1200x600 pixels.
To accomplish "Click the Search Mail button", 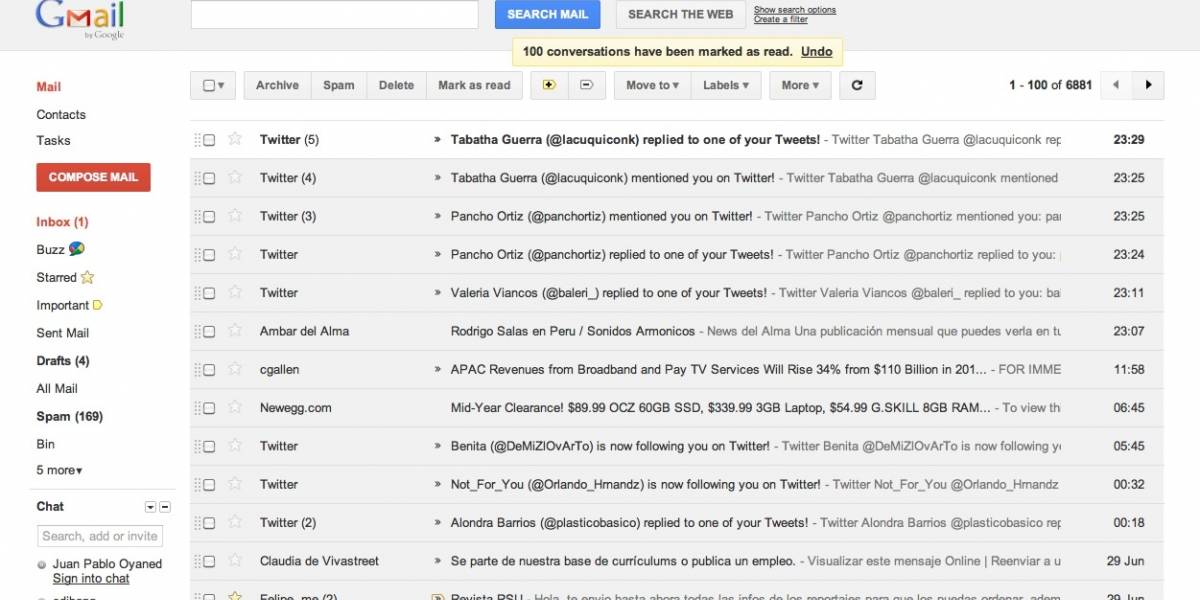I will [x=547, y=14].
